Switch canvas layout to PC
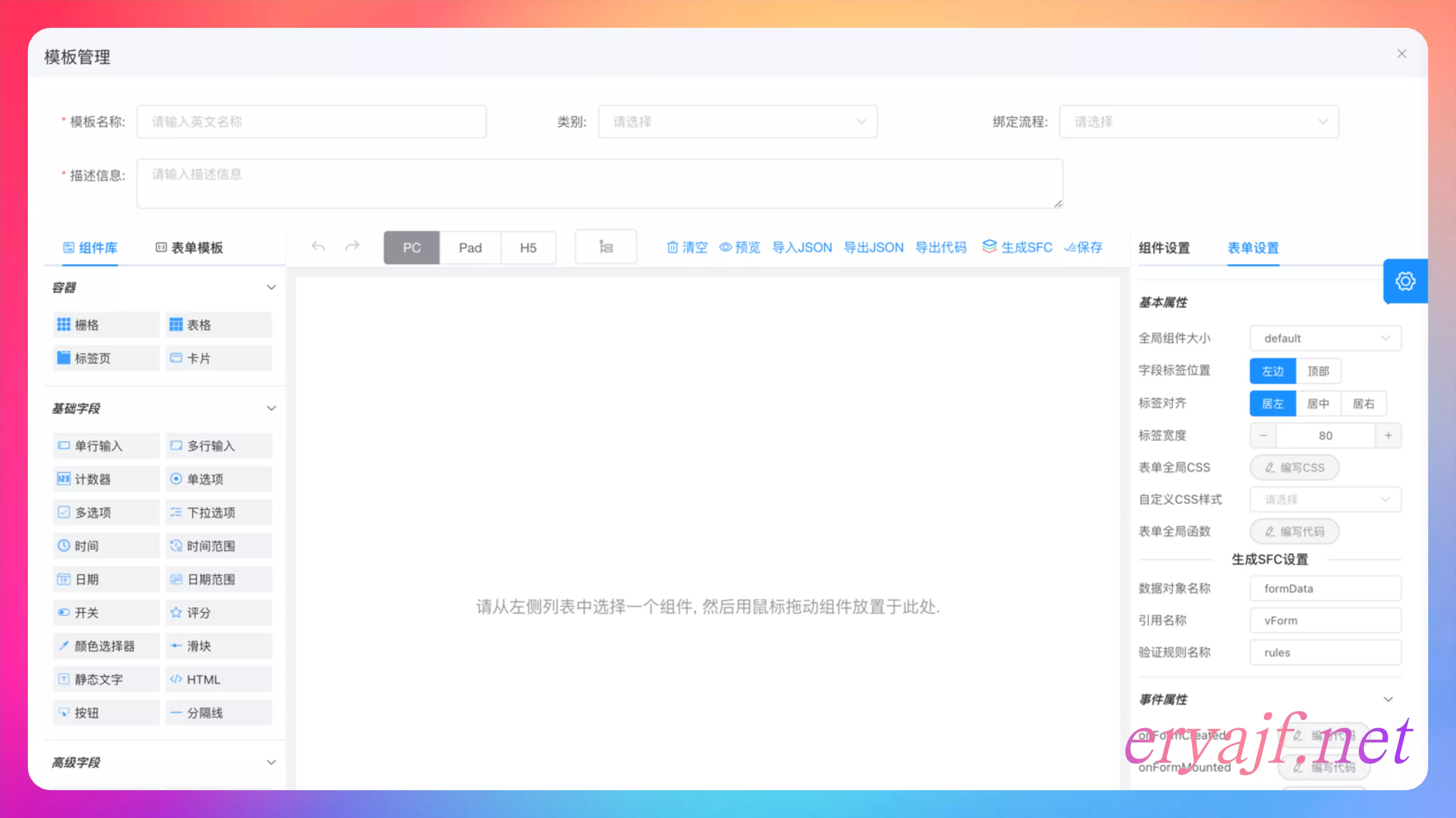1456x818 pixels. click(412, 248)
